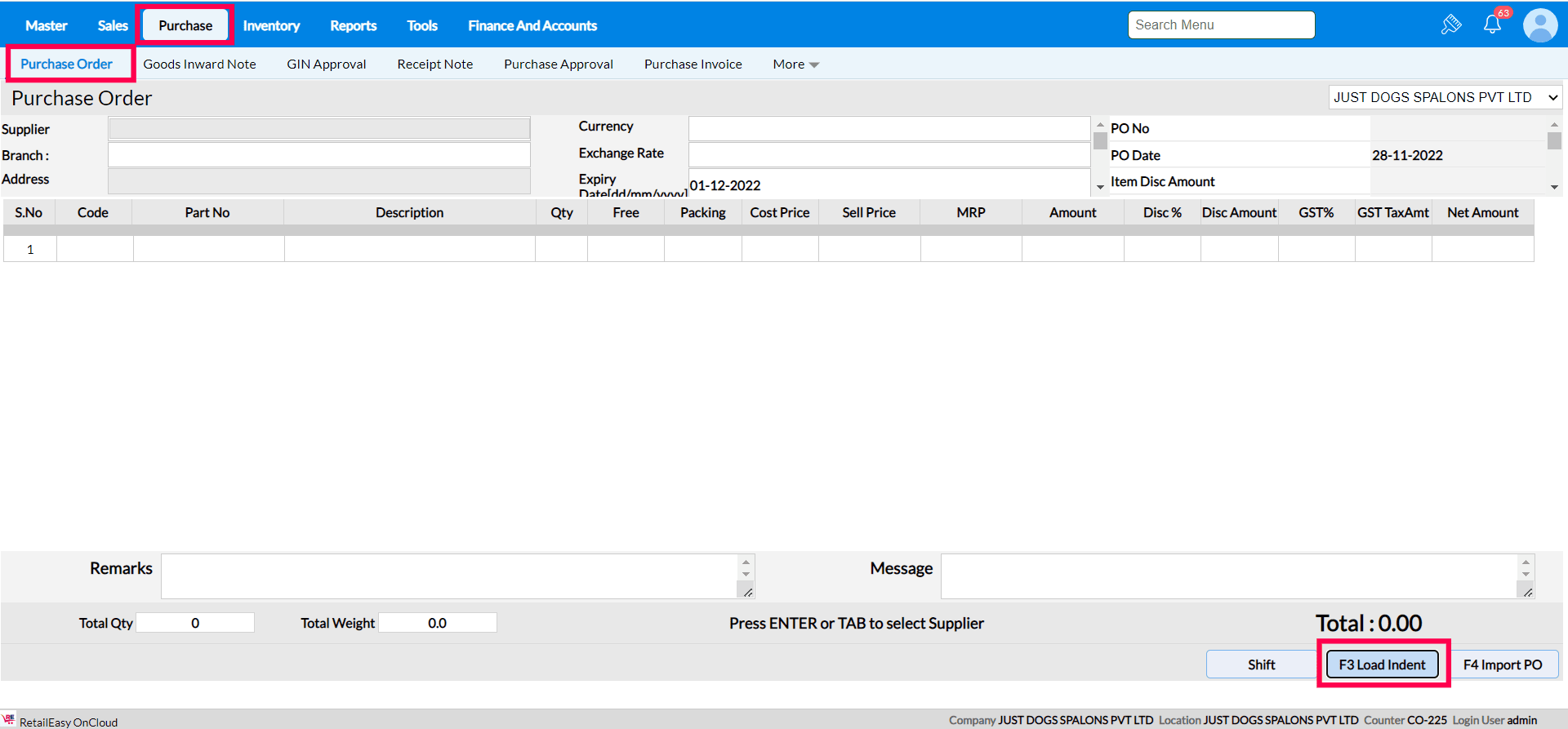
Task: Open the Finance And Accounts menu
Action: 532,25
